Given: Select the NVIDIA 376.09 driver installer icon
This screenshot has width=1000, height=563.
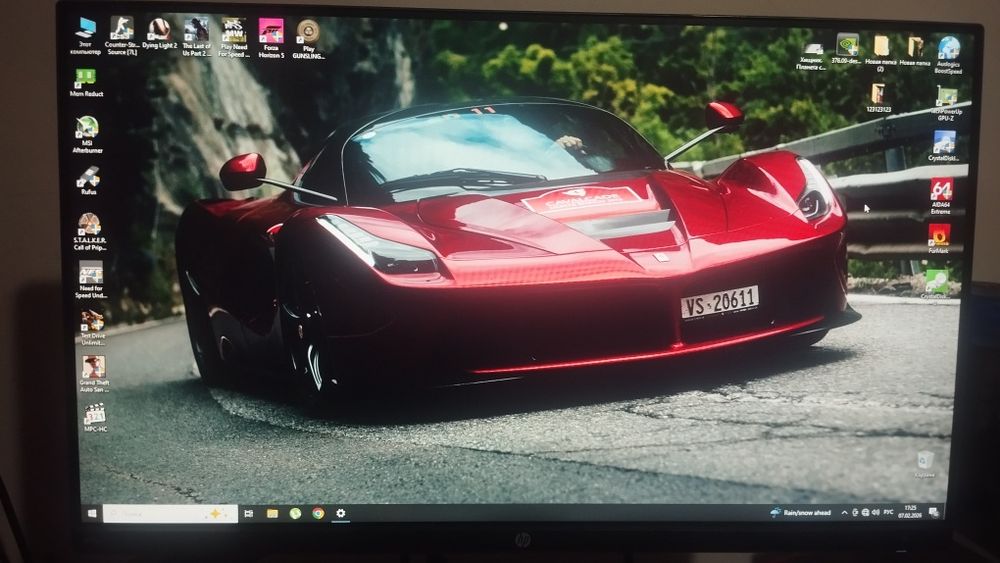Looking at the screenshot, I should point(847,50).
